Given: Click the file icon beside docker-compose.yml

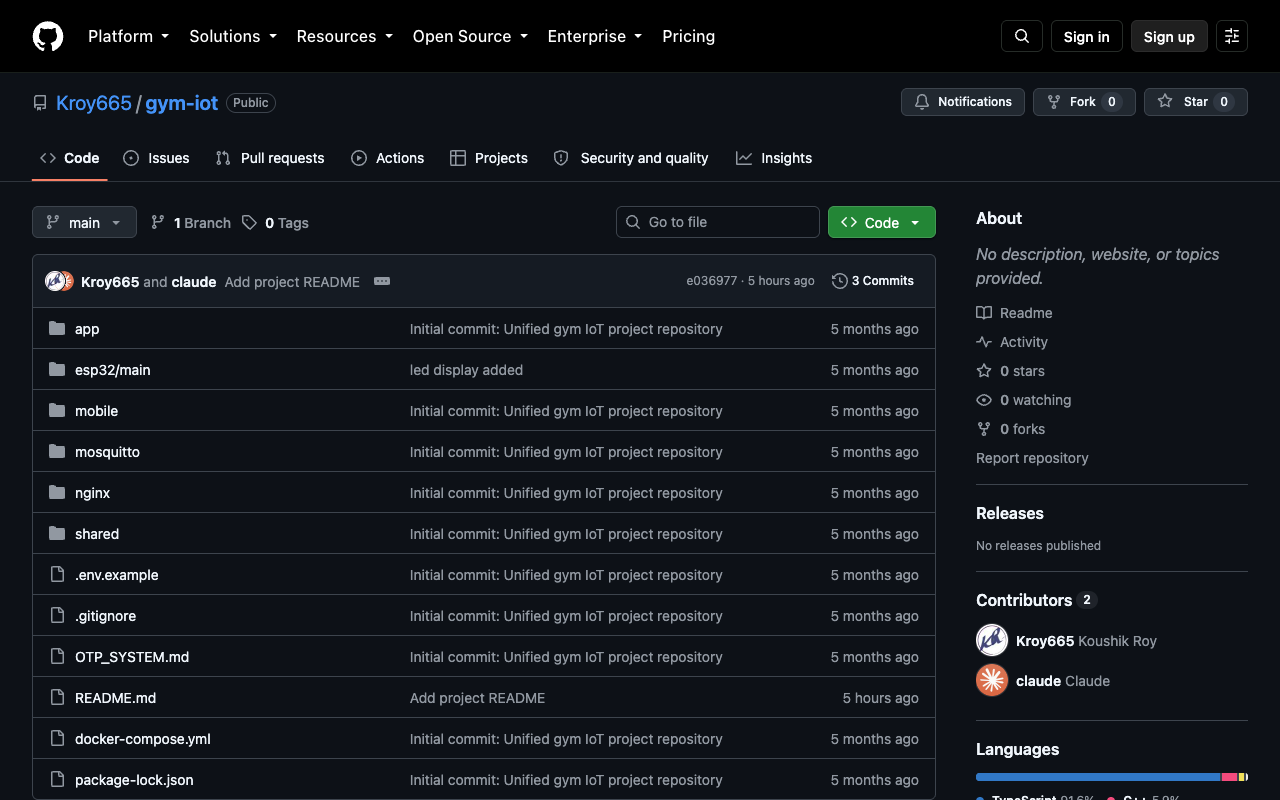Looking at the screenshot, I should 57,739.
